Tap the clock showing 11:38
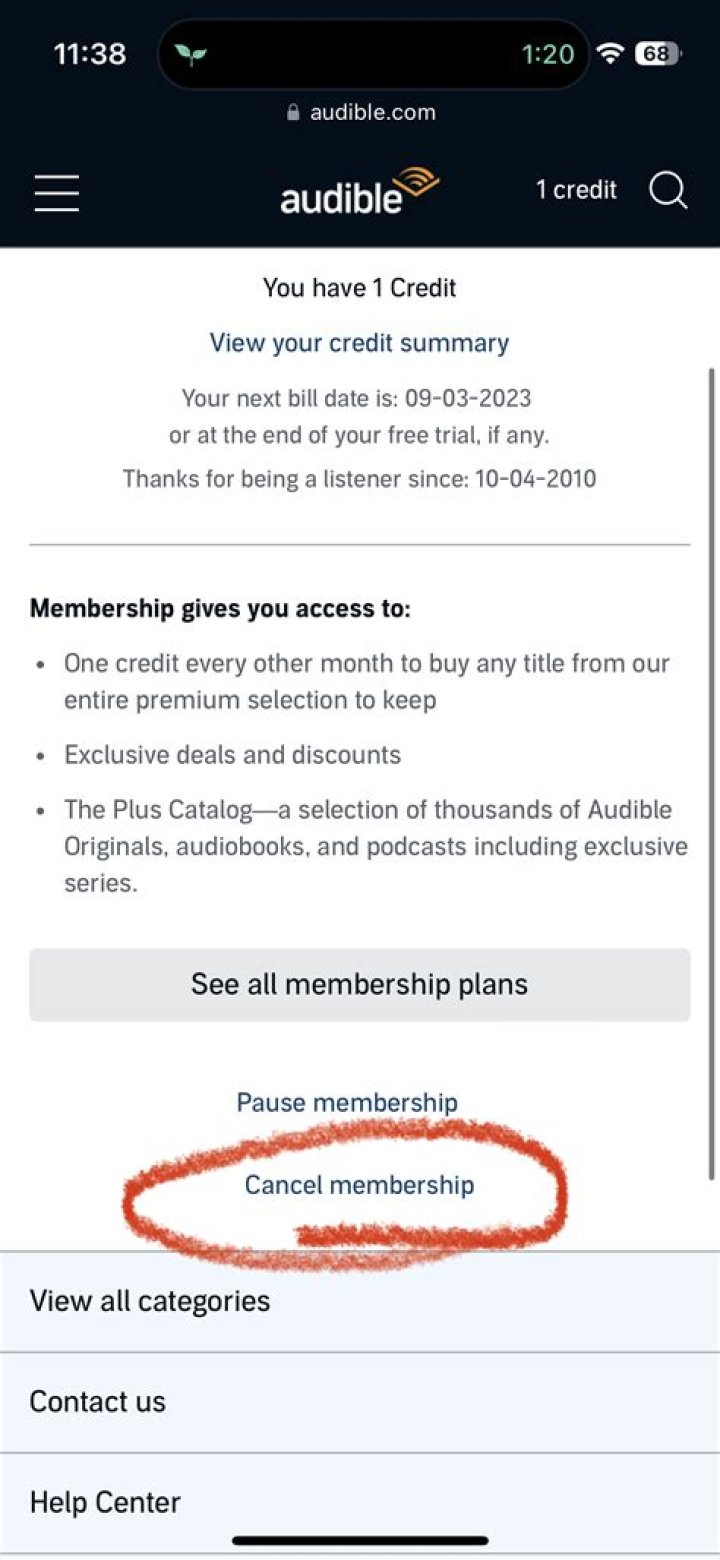Screen dimensions: 720x1560 tap(88, 52)
